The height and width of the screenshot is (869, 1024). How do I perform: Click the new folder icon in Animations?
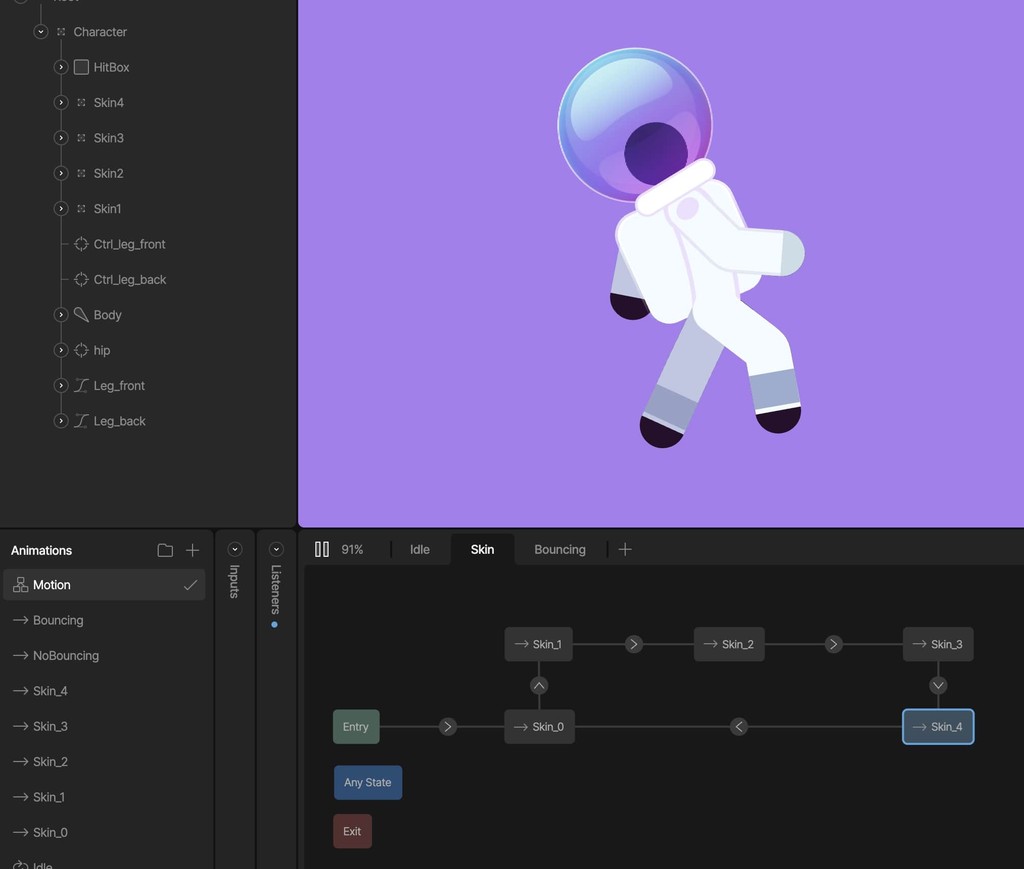pyautogui.click(x=165, y=550)
